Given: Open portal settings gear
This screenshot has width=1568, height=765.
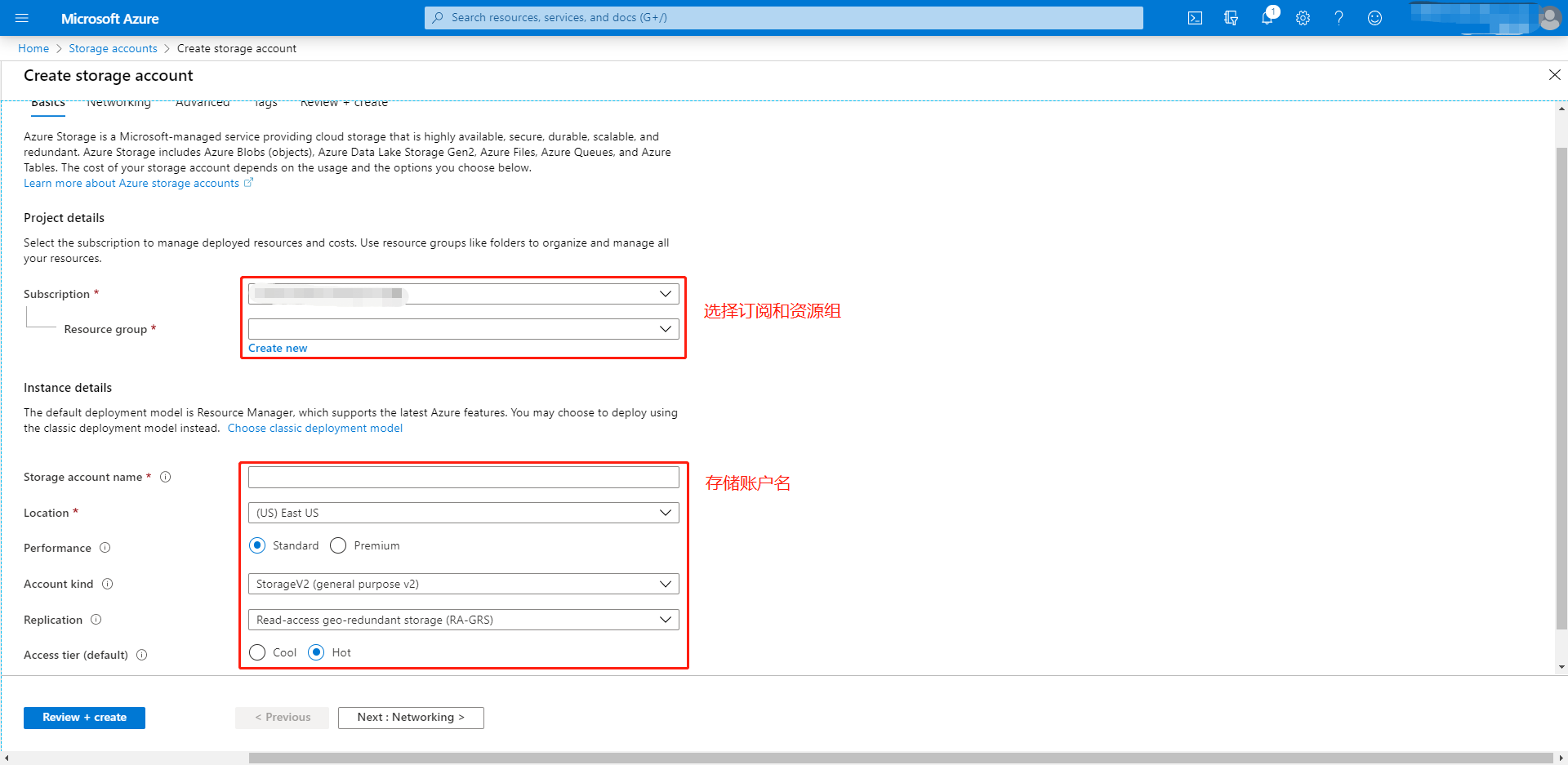Looking at the screenshot, I should (x=1303, y=18).
